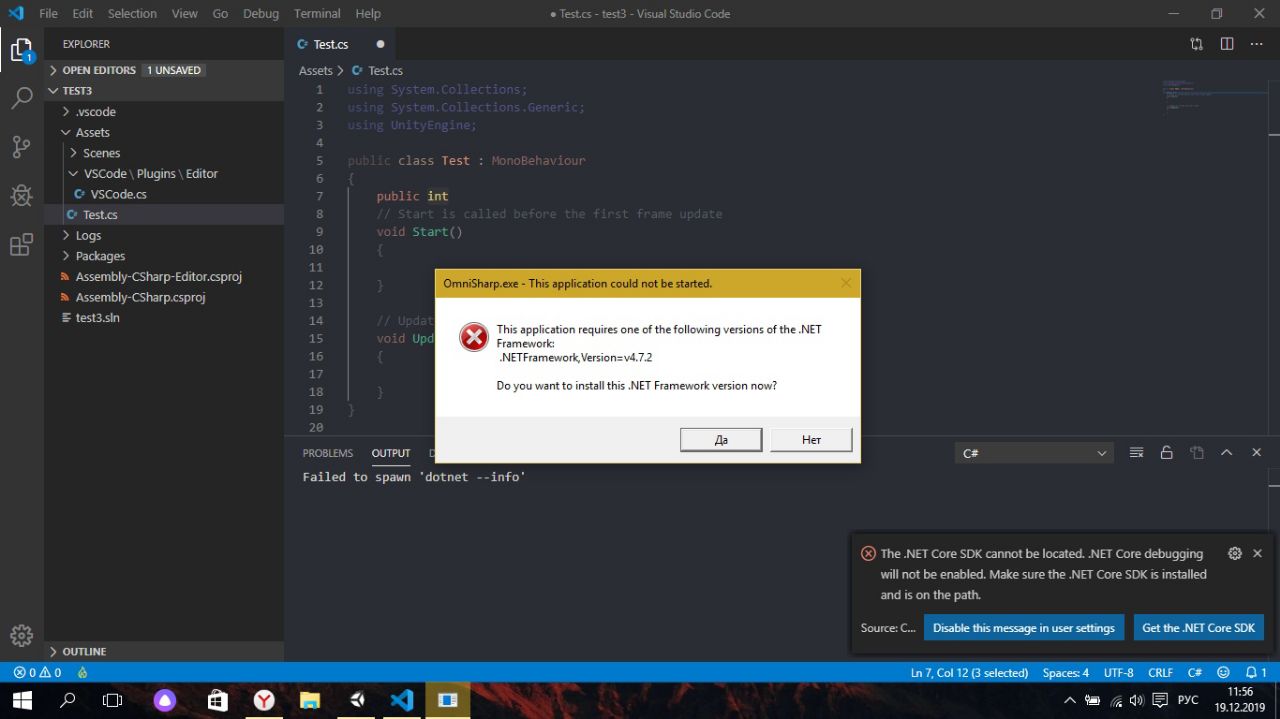Change encoding via UTF-8 status entry
The image size is (1280, 719).
pyautogui.click(x=1119, y=673)
